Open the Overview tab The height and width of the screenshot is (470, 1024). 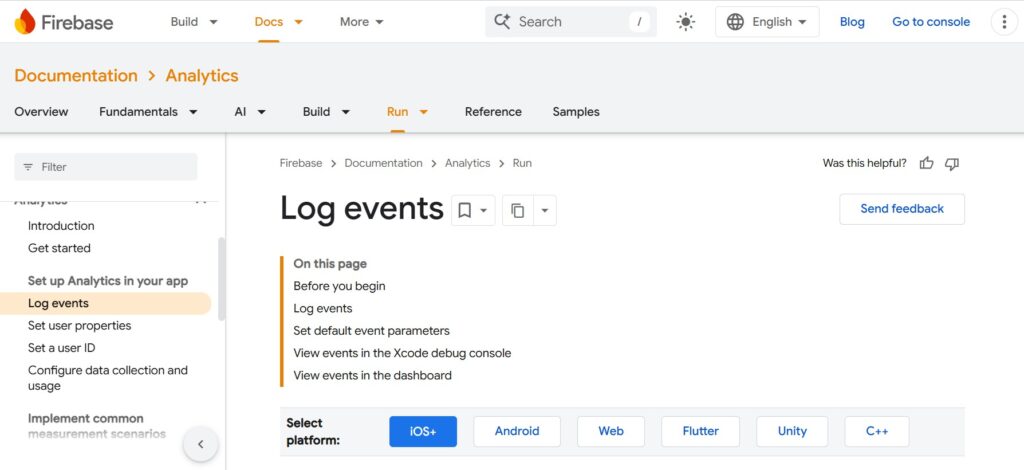click(x=41, y=112)
